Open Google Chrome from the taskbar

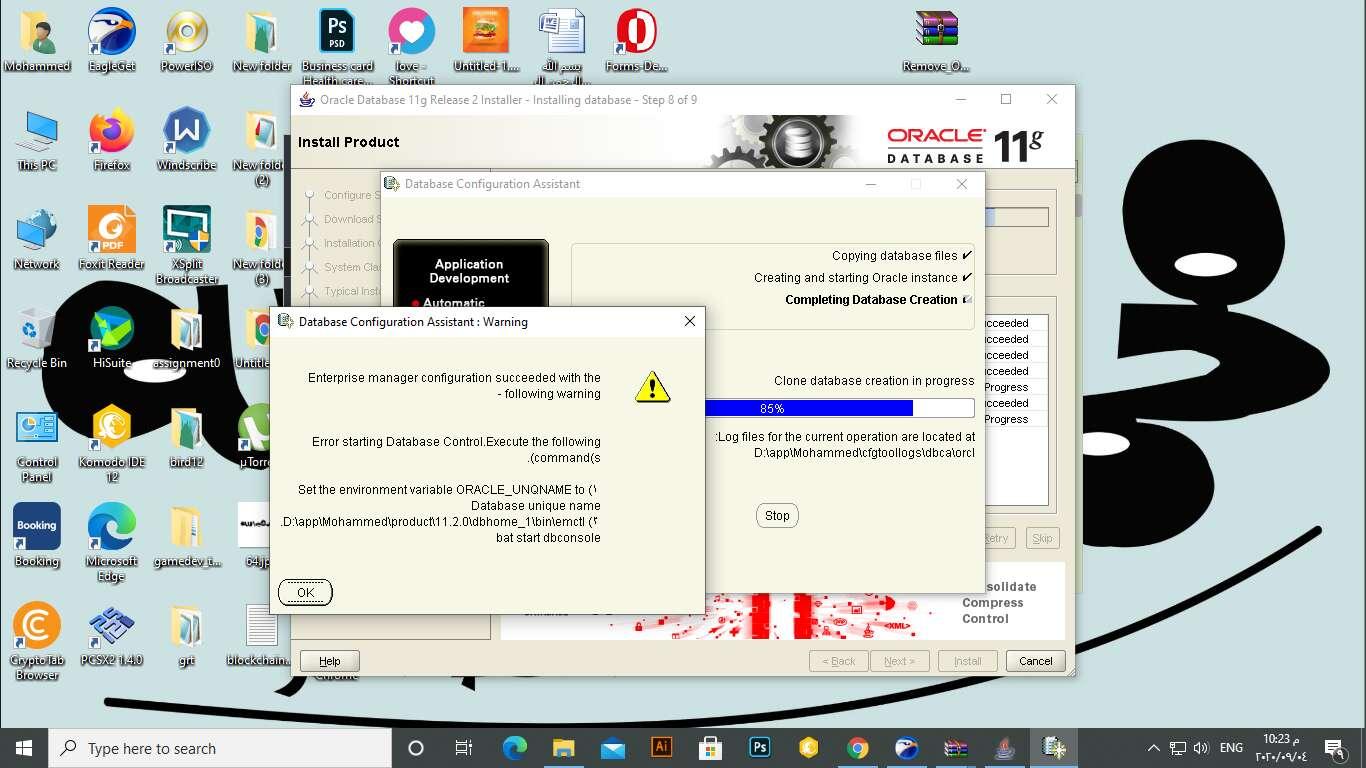point(857,748)
